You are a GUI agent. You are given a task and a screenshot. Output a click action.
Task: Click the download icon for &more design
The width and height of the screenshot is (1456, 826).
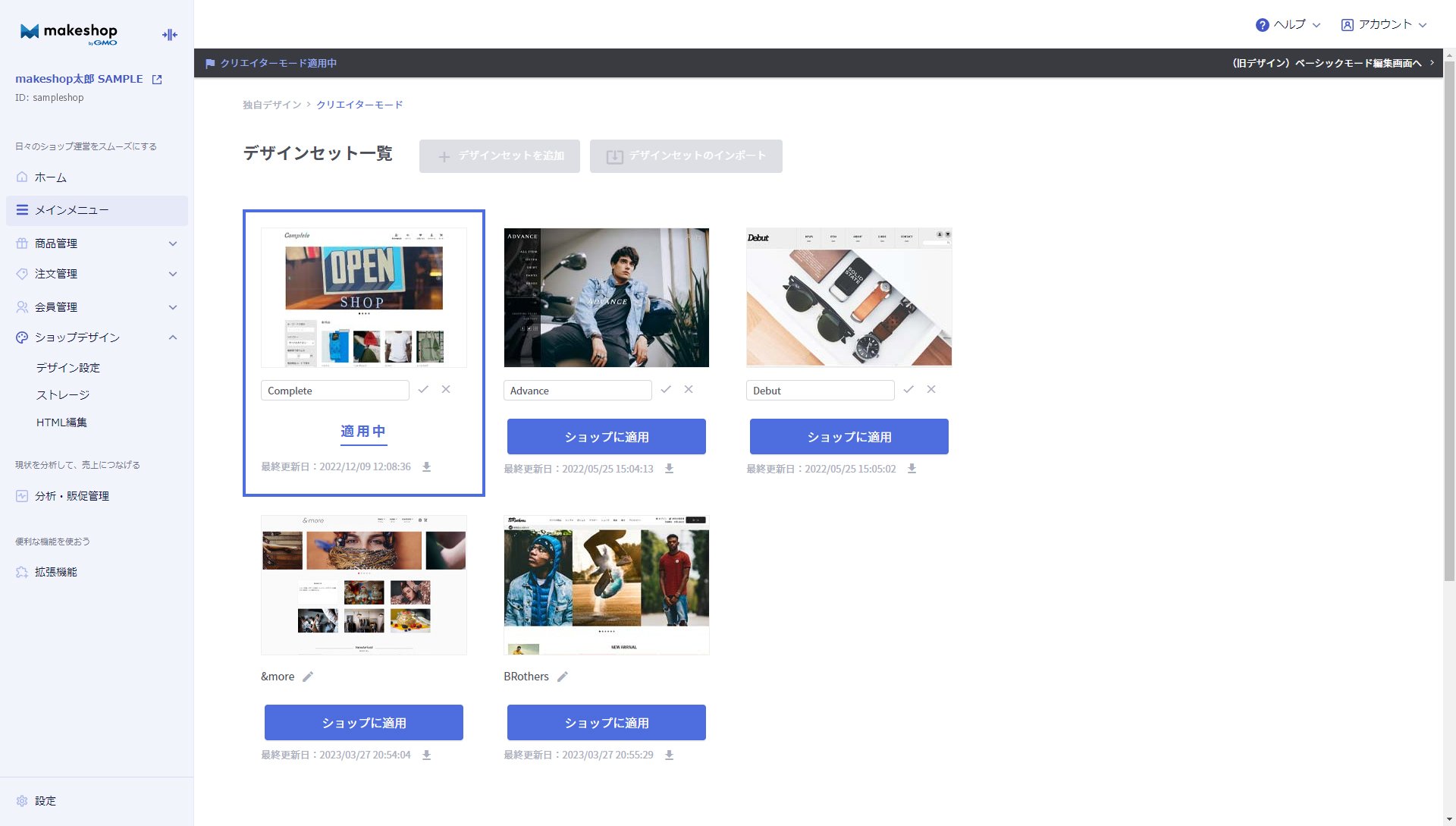click(428, 754)
